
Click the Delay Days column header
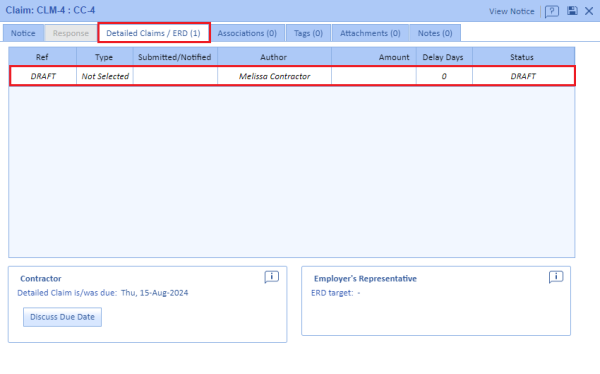pos(444,57)
